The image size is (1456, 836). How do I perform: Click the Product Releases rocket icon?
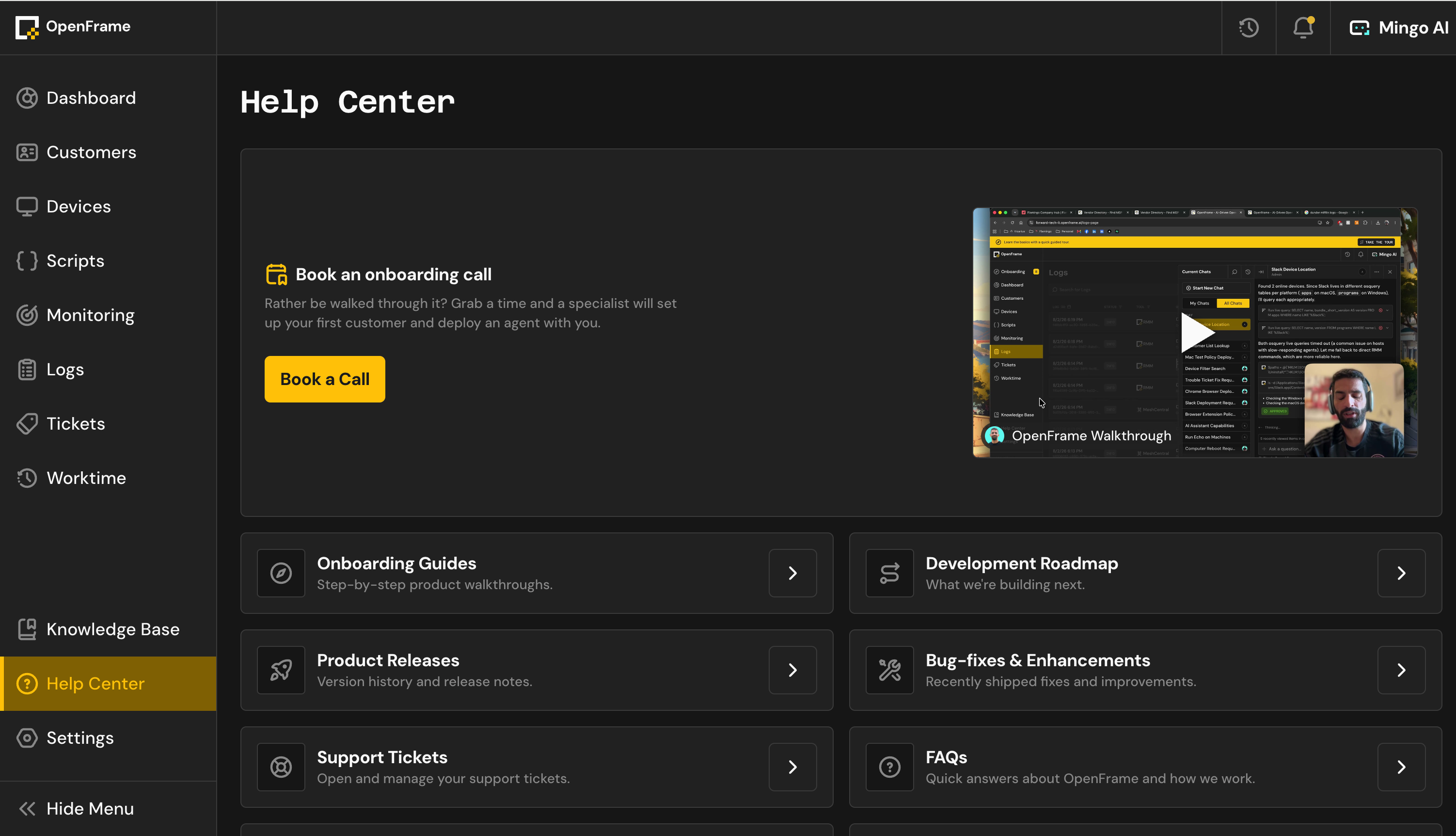pos(281,670)
